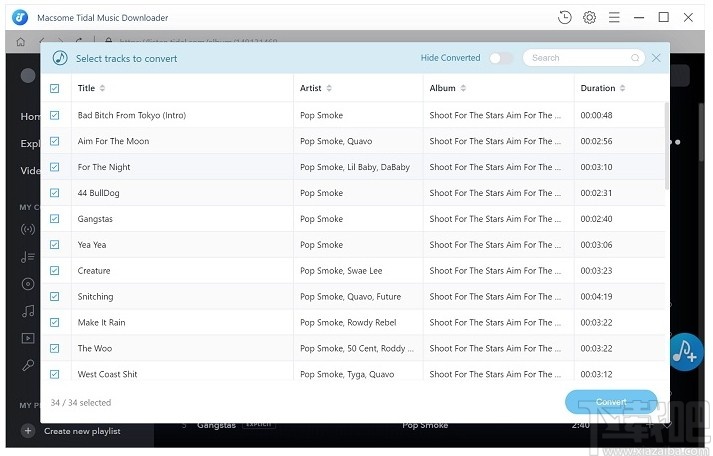Select the 'Bad Bitch From Tokyo (Intro)' title
Viewport: 713px width, 456px height.
(132, 115)
